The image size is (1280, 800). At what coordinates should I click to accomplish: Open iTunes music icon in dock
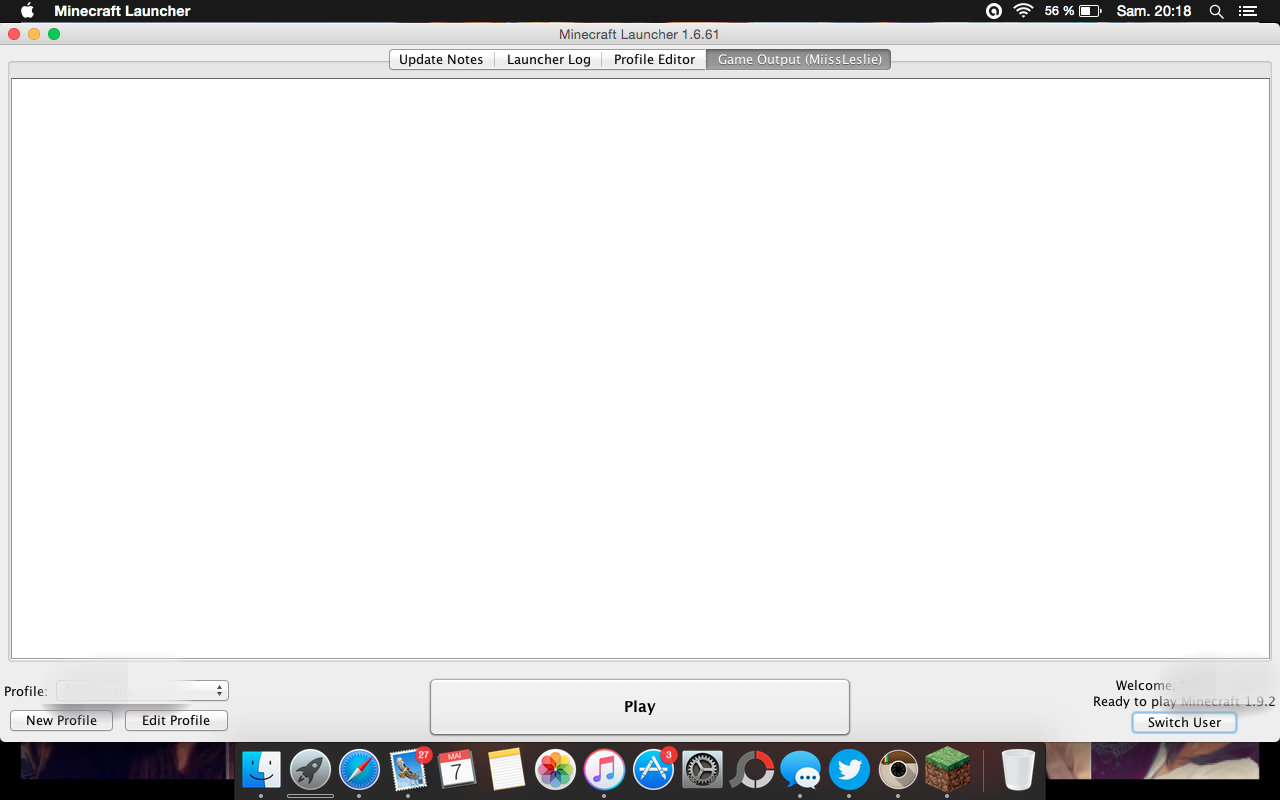tap(604, 769)
